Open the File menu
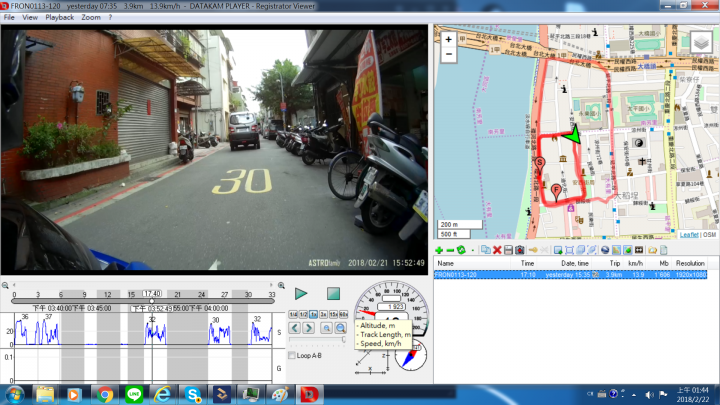This screenshot has height=405, width=720. pyautogui.click(x=9, y=17)
